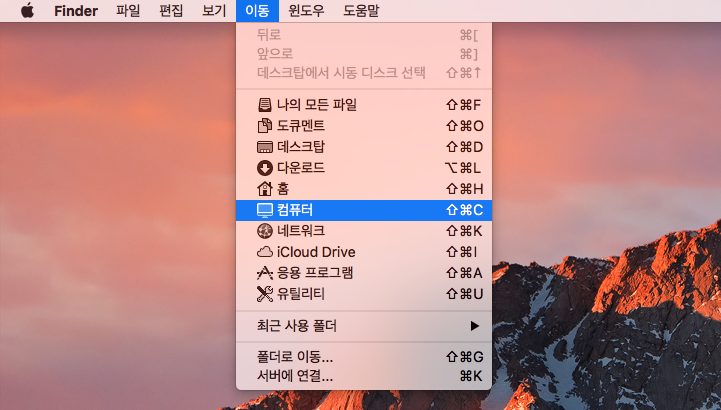Click the 나의 모든 파일 stacked-files icon
Viewport: 721px width, 410px height.
click(x=264, y=105)
